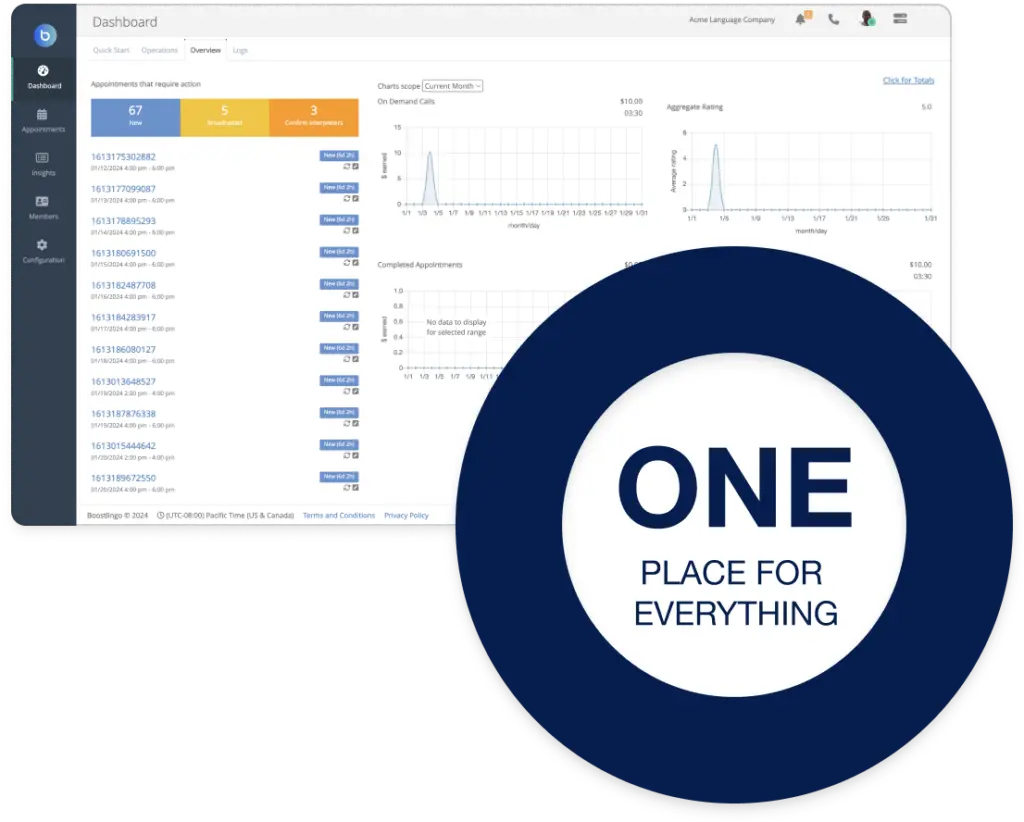This screenshot has height=822, width=1024.
Task: Edit appointment 1613178895293
Action: coord(355,230)
